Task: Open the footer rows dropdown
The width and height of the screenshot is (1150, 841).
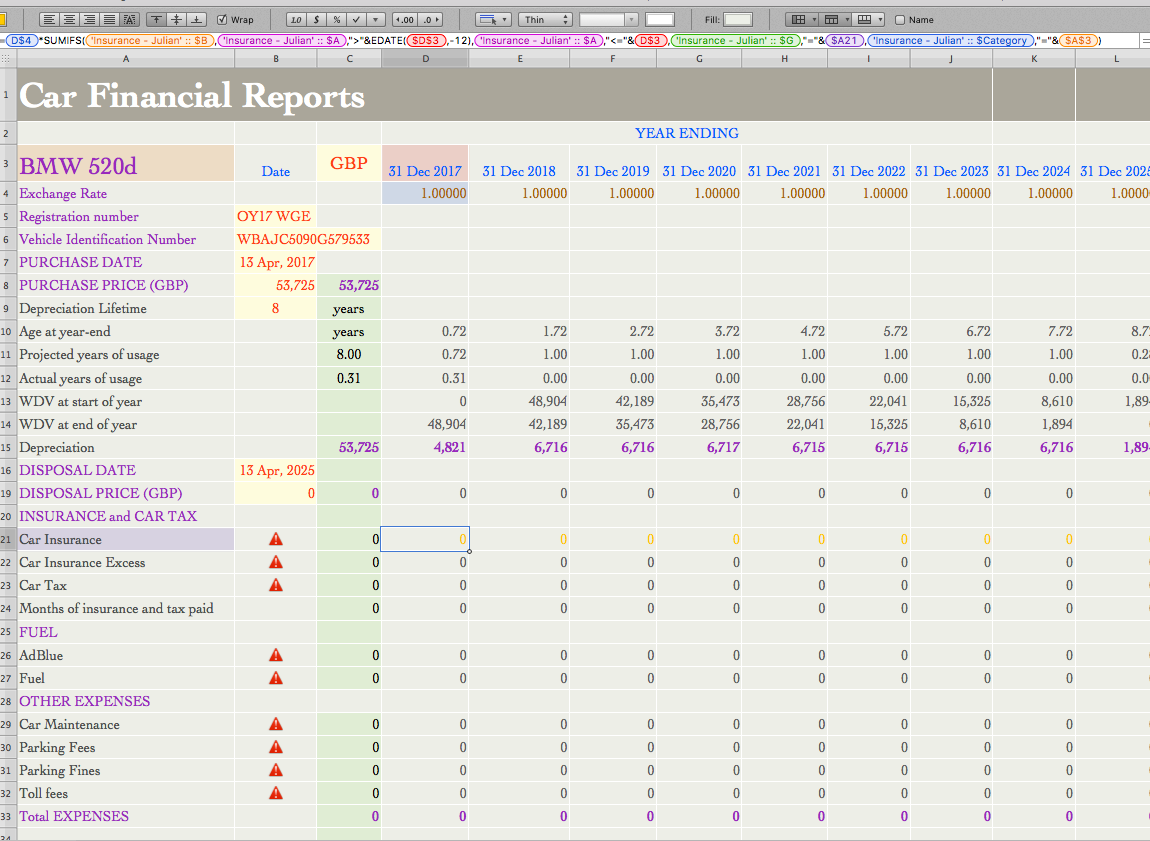Action: point(868,20)
